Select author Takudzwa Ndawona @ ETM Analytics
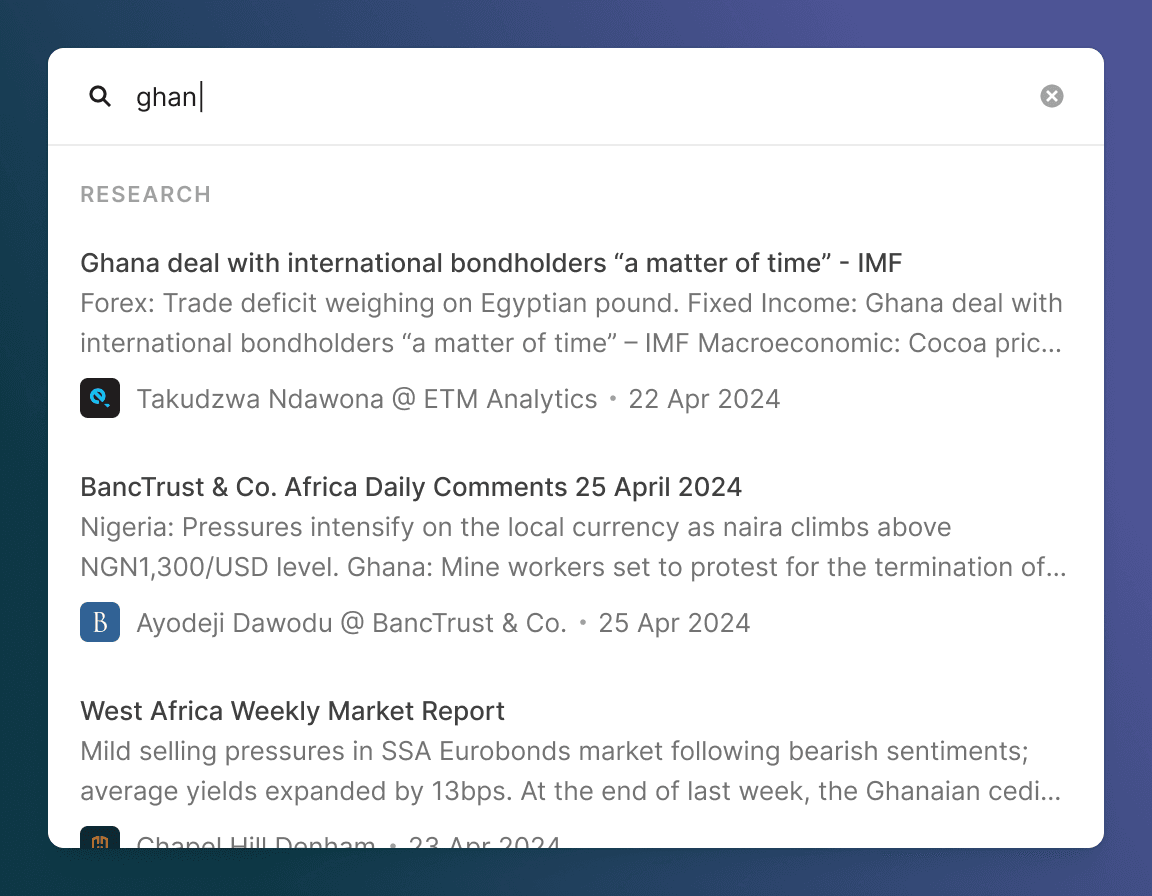The height and width of the screenshot is (896, 1152). [x=367, y=399]
